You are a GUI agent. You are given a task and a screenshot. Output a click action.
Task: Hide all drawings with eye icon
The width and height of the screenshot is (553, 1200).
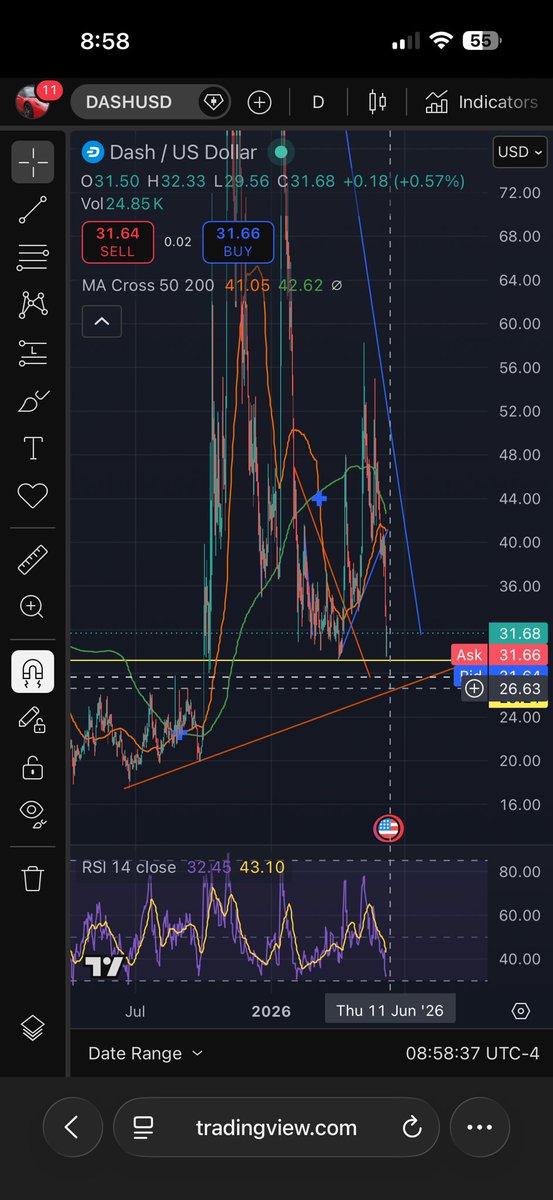click(x=33, y=815)
